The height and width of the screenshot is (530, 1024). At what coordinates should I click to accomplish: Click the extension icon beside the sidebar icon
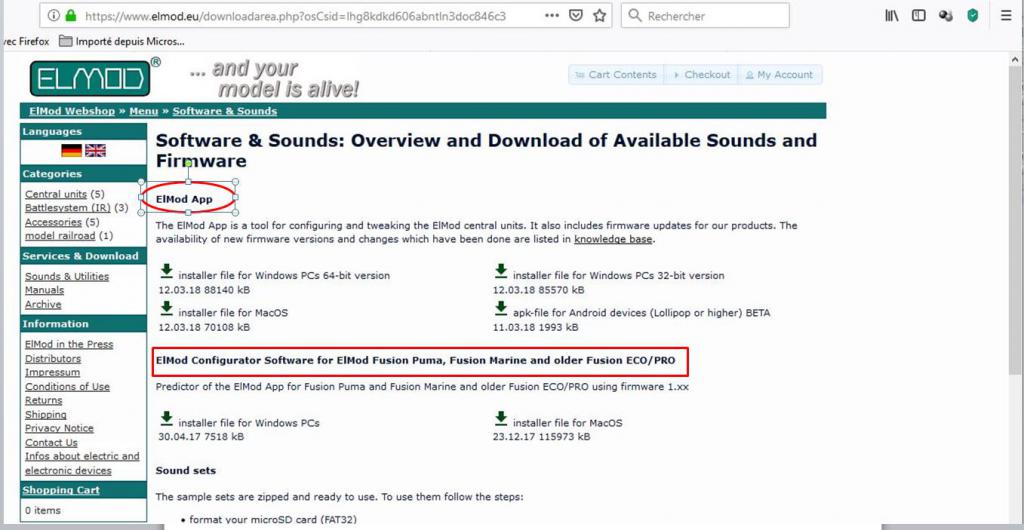point(946,16)
